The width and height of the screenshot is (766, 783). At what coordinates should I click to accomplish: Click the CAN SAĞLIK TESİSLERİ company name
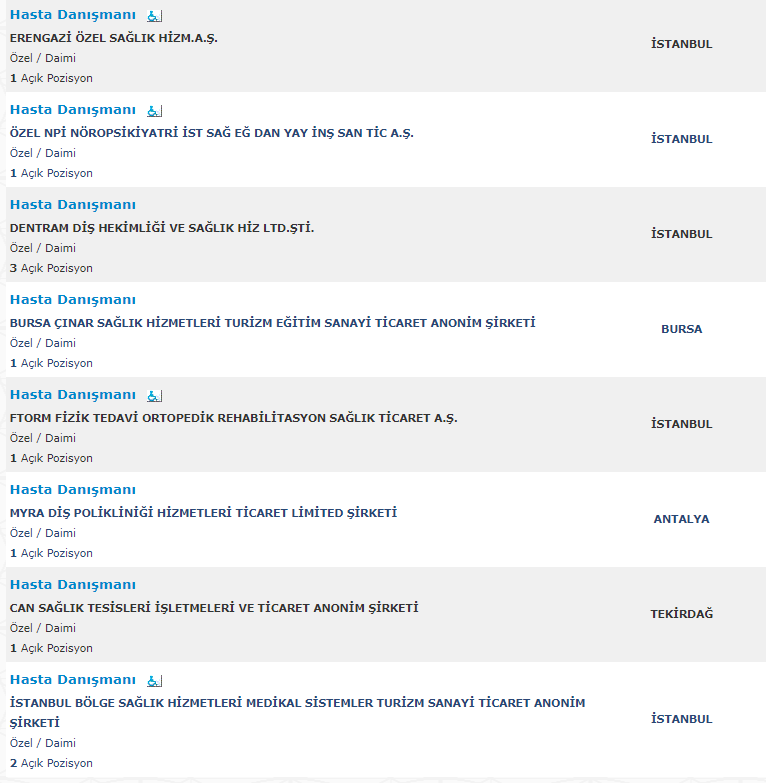pos(214,608)
